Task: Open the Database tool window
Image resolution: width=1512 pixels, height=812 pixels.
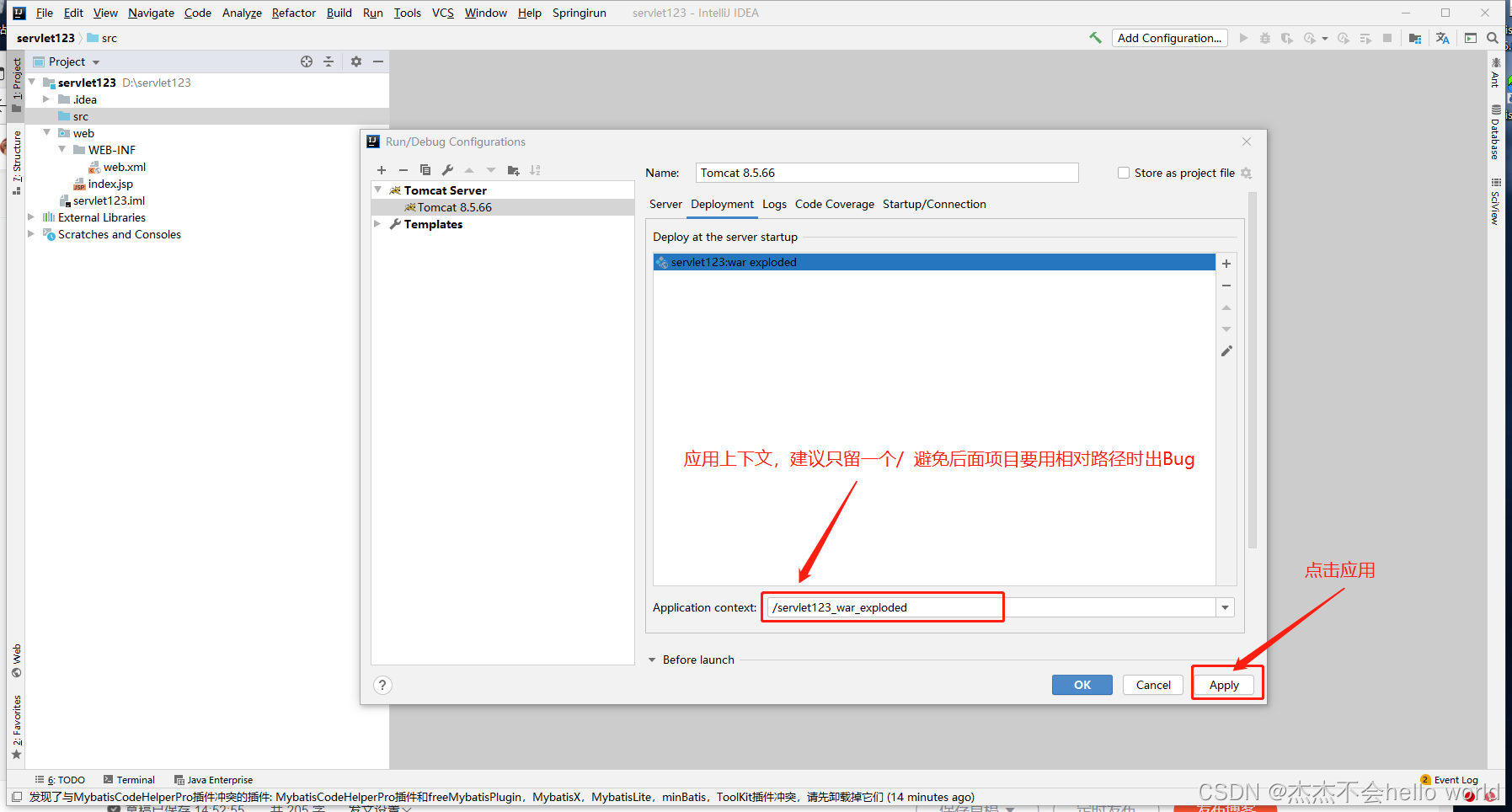Action: click(x=1495, y=132)
